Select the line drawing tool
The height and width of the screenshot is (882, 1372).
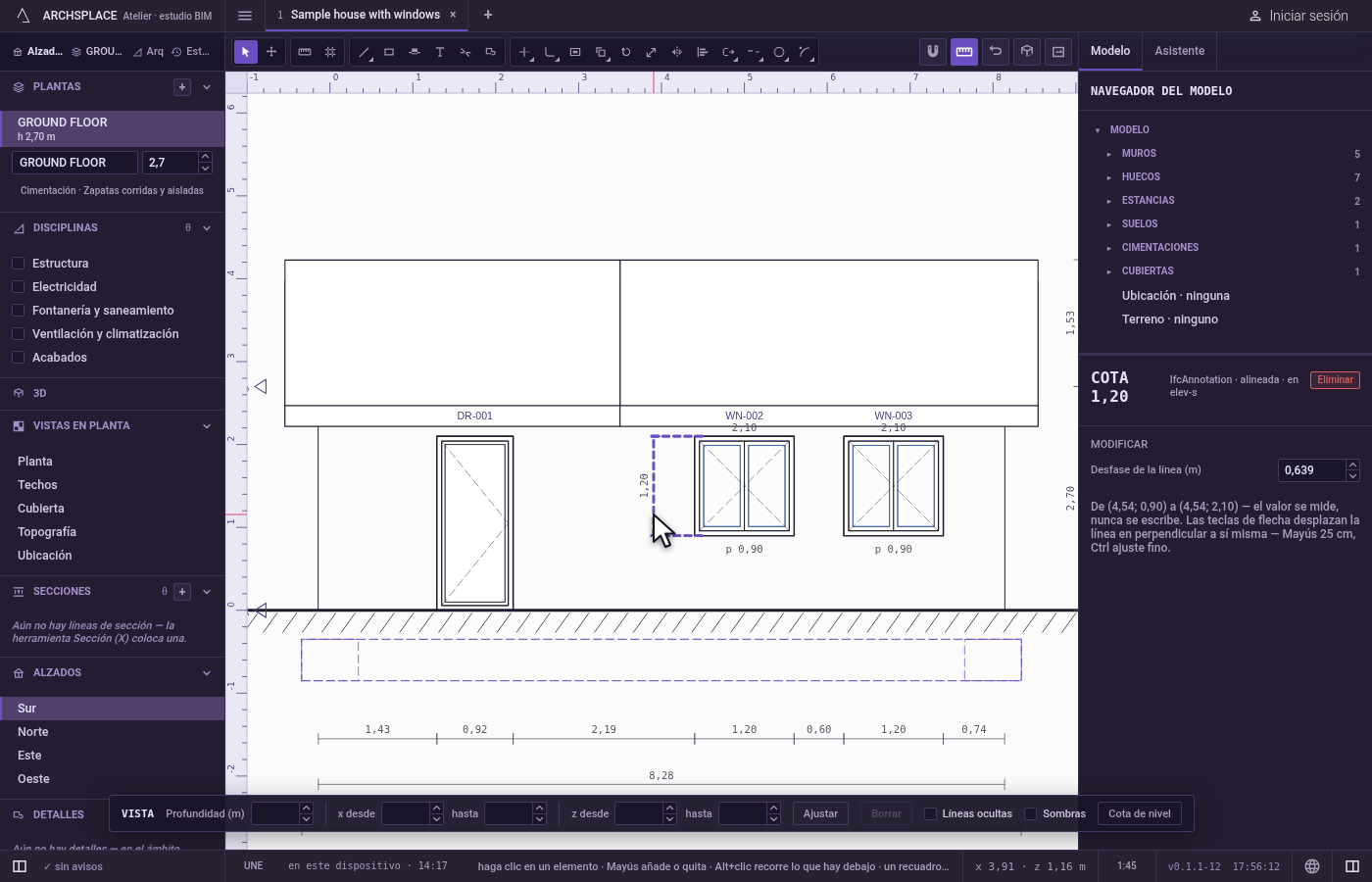[x=364, y=52]
